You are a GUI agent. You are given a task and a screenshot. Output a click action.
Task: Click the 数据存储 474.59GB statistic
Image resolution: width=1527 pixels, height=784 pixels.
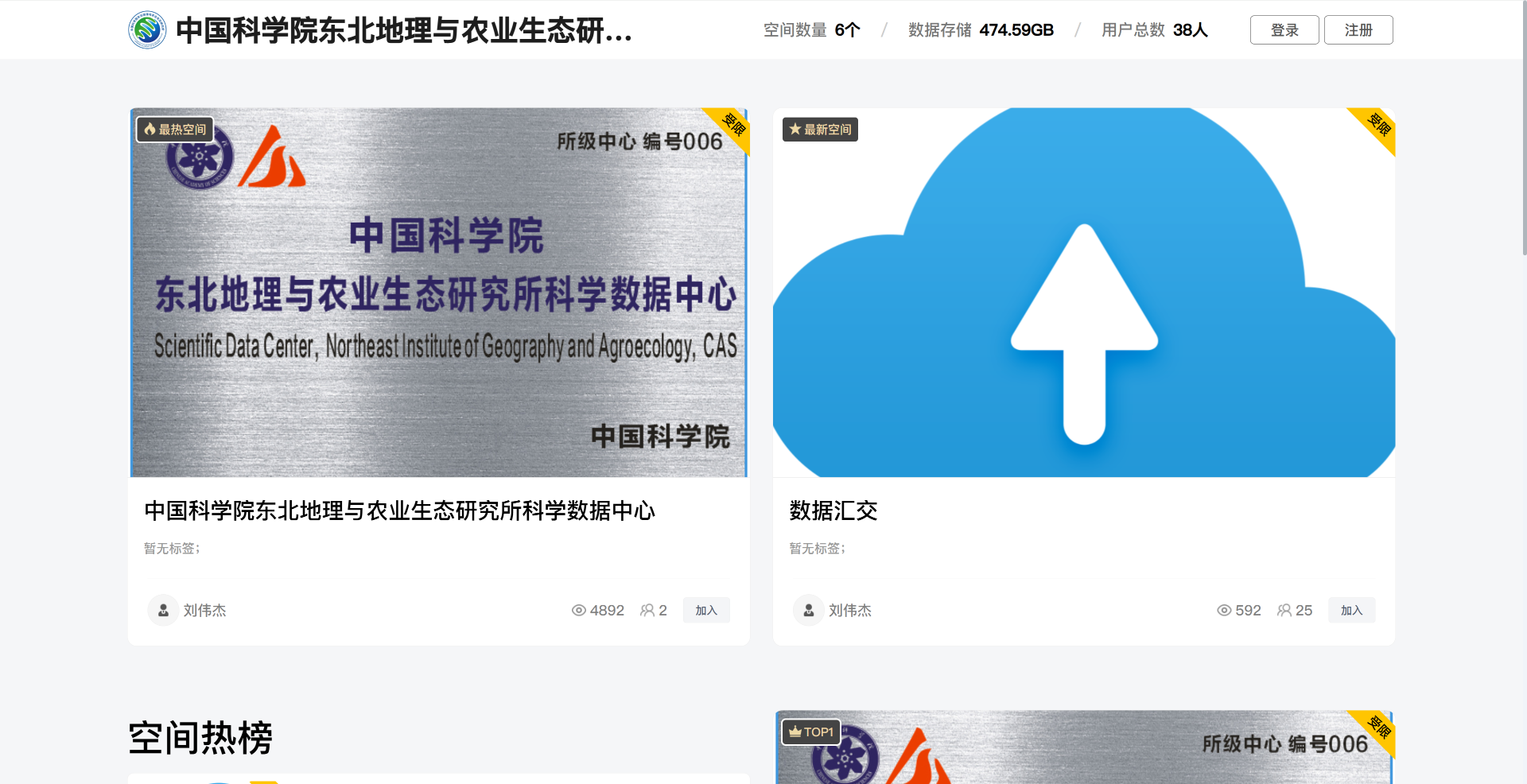pyautogui.click(x=981, y=30)
